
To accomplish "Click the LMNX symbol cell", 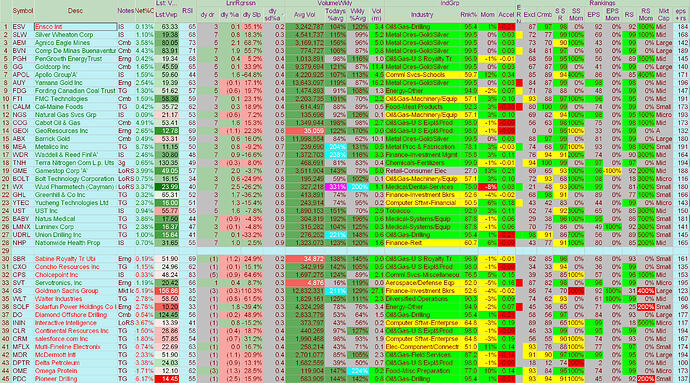I will coord(22,227).
